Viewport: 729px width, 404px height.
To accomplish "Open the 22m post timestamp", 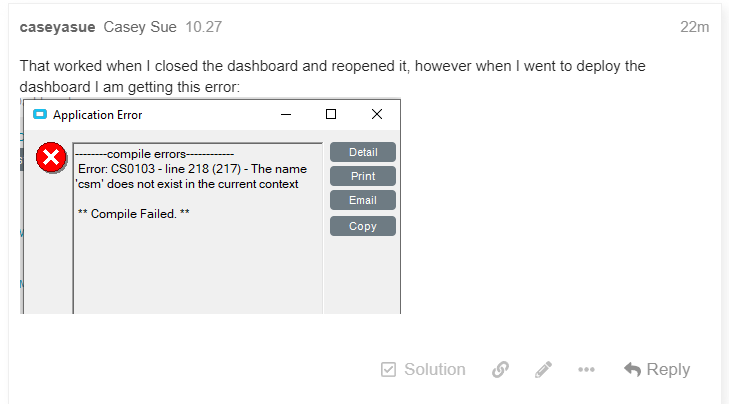I will (694, 27).
